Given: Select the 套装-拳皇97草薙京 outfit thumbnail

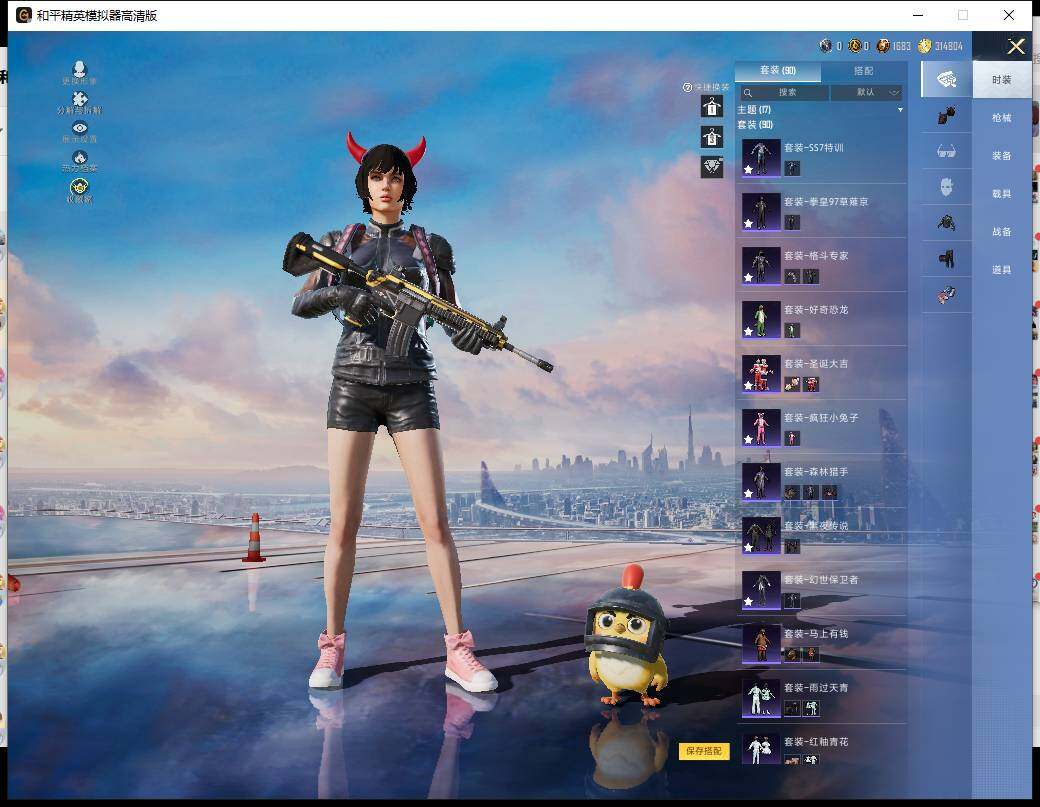Looking at the screenshot, I should pos(761,211).
